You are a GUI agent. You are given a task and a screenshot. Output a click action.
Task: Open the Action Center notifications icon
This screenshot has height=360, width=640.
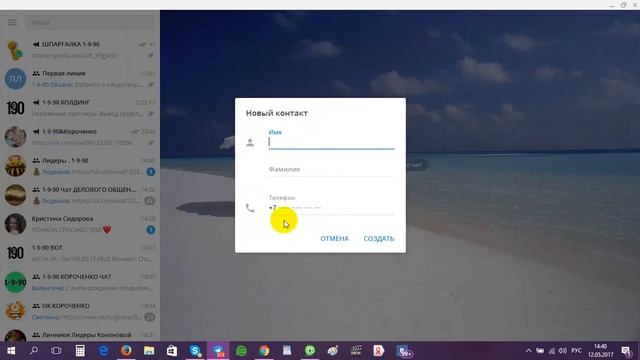[627, 351]
